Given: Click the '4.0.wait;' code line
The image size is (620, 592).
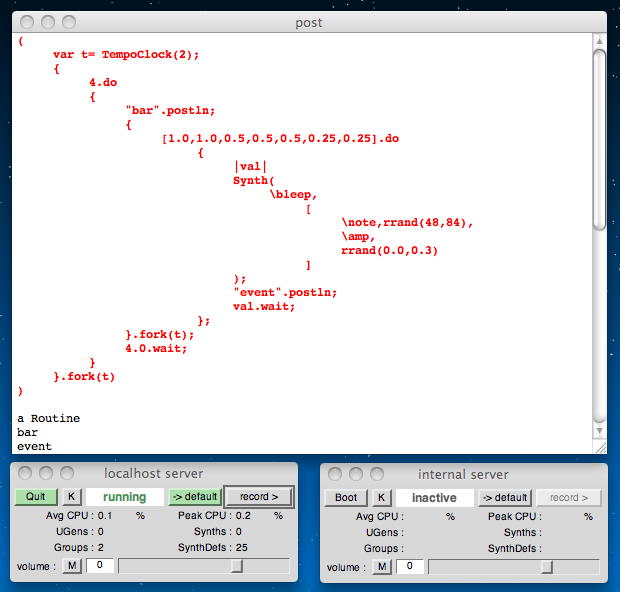Looking at the screenshot, I should [x=156, y=348].
